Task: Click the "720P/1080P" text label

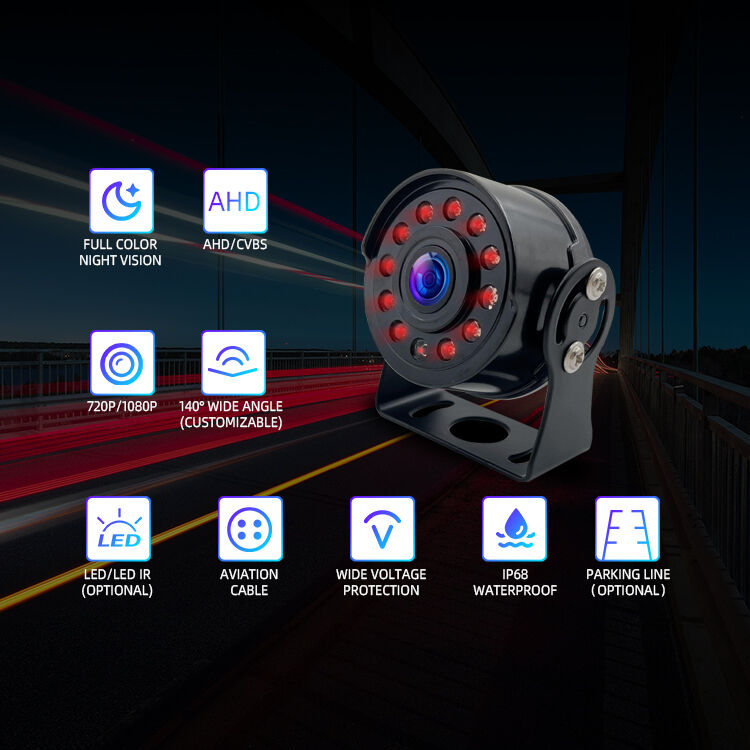Action: [121, 407]
